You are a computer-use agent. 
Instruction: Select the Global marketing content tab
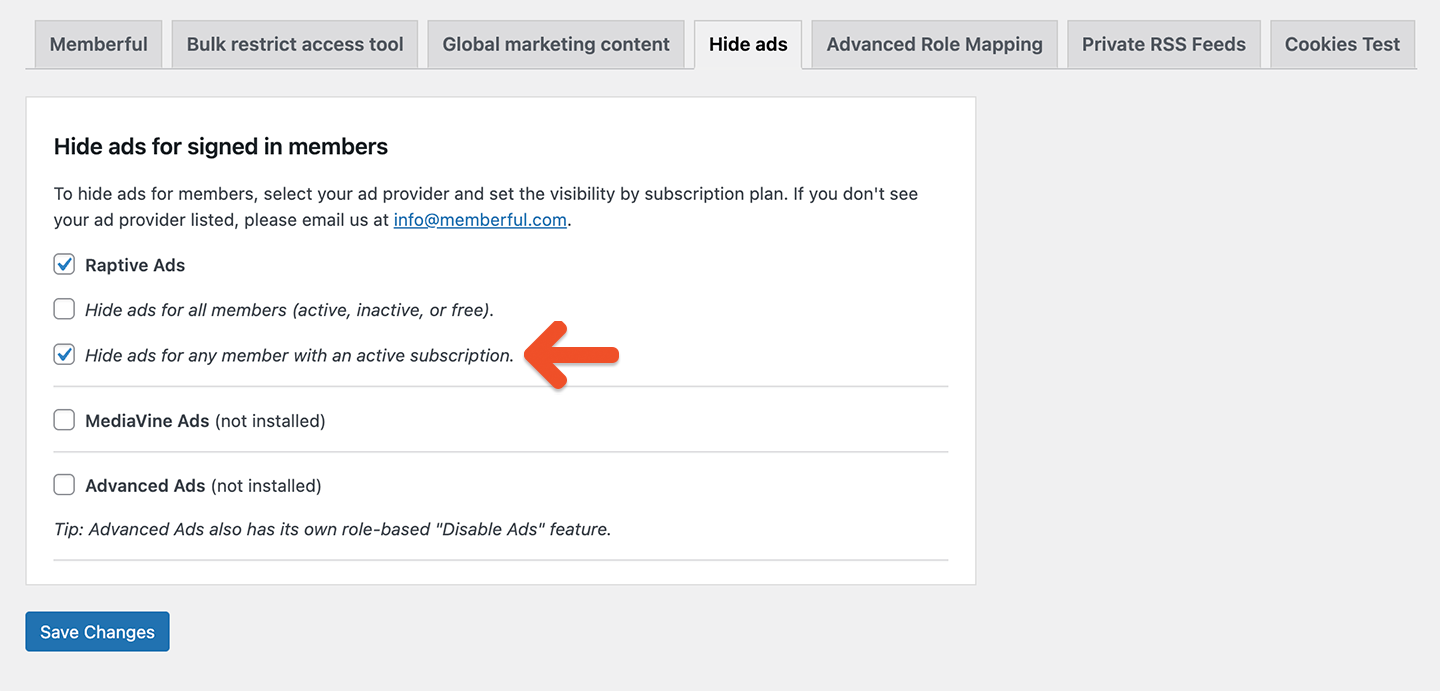point(556,44)
